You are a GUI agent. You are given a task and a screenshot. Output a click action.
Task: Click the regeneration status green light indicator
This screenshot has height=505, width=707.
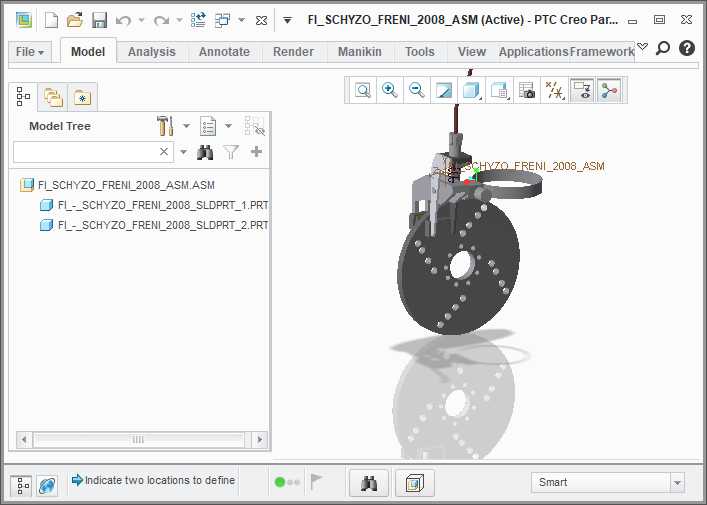pos(280,482)
